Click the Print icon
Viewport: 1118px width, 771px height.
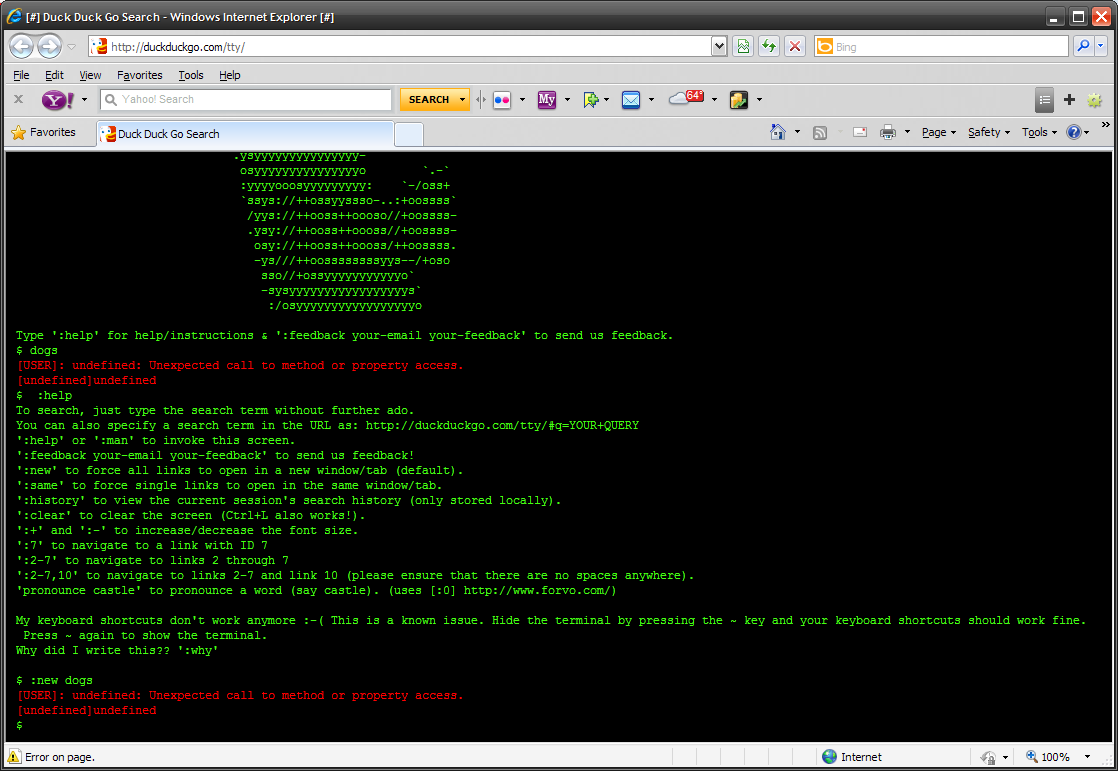click(x=888, y=132)
